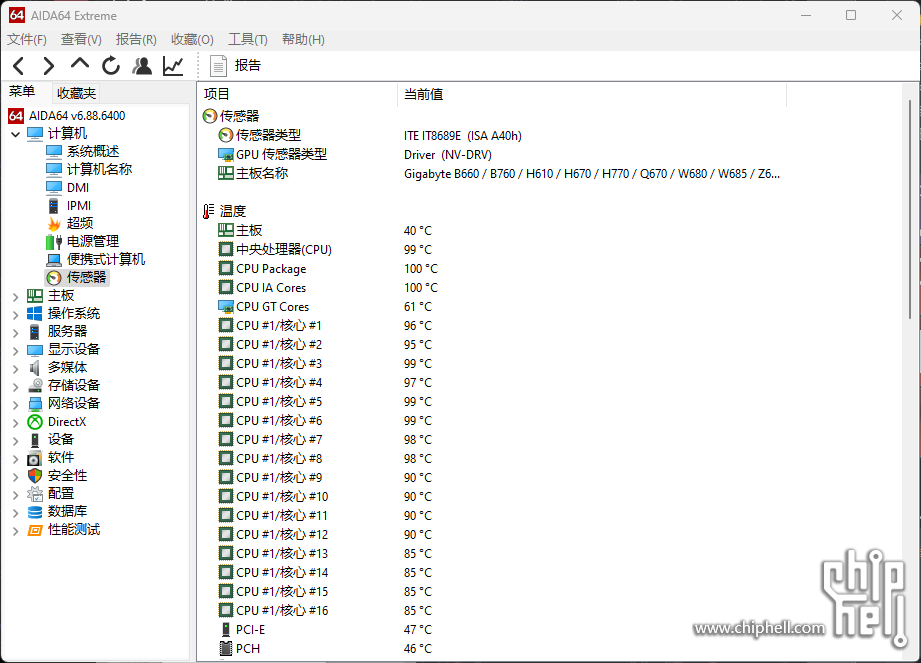Select the 系统概述 monitor icon
The image size is (921, 663).
[x=54, y=152]
